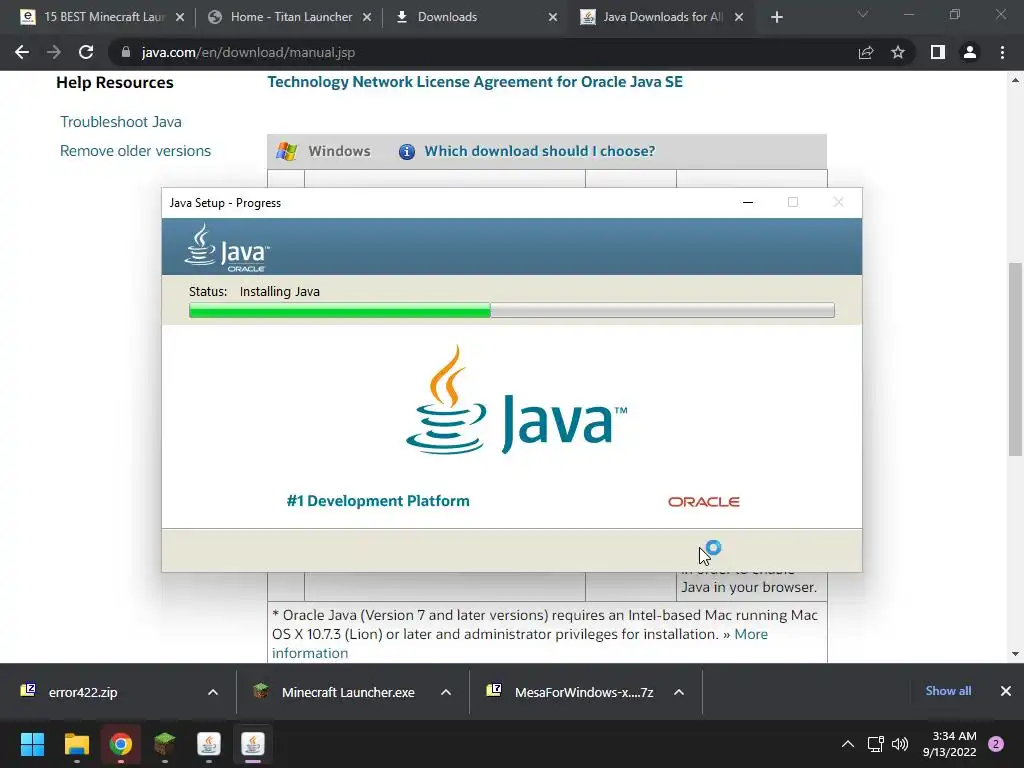The image size is (1024, 768).
Task: Click the java.com address bar
Action: pos(483,52)
